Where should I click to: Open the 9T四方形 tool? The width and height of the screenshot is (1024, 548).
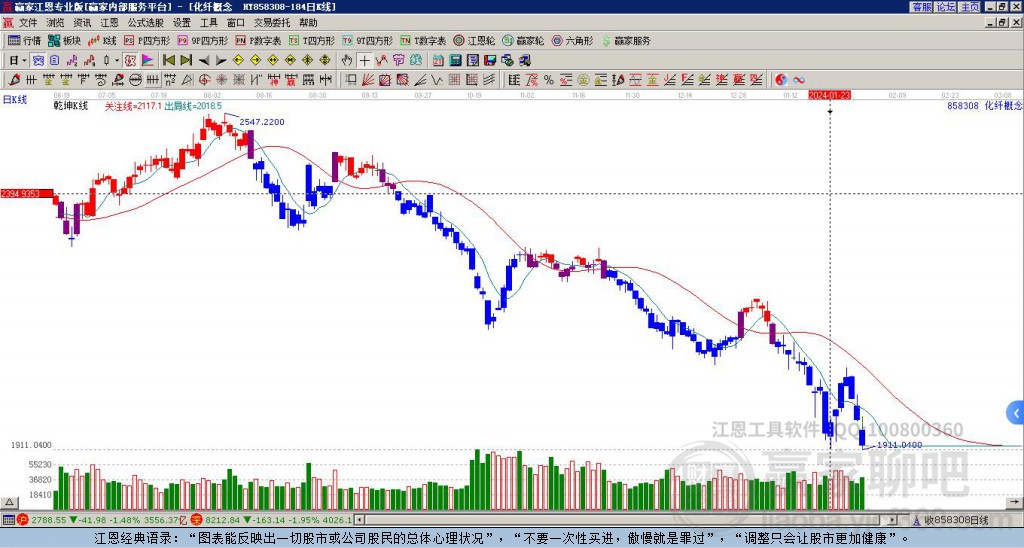[368, 40]
